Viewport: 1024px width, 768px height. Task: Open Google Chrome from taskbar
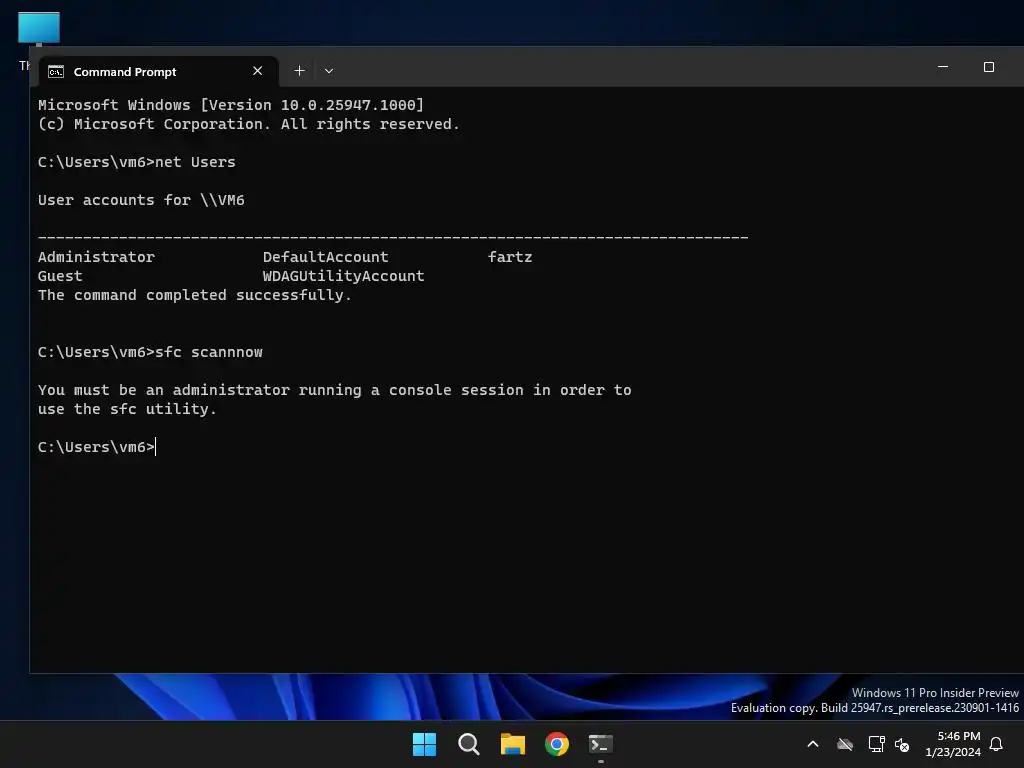click(x=557, y=744)
